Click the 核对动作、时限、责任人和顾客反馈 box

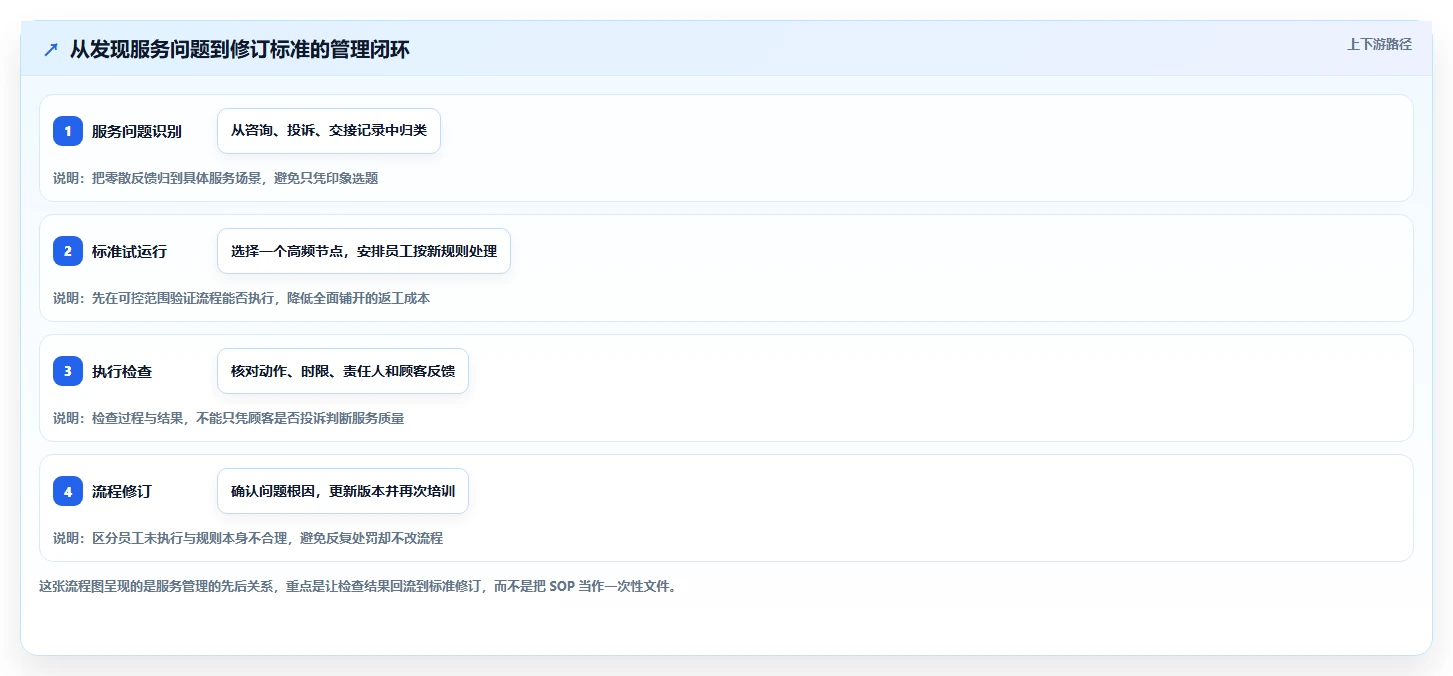343,371
